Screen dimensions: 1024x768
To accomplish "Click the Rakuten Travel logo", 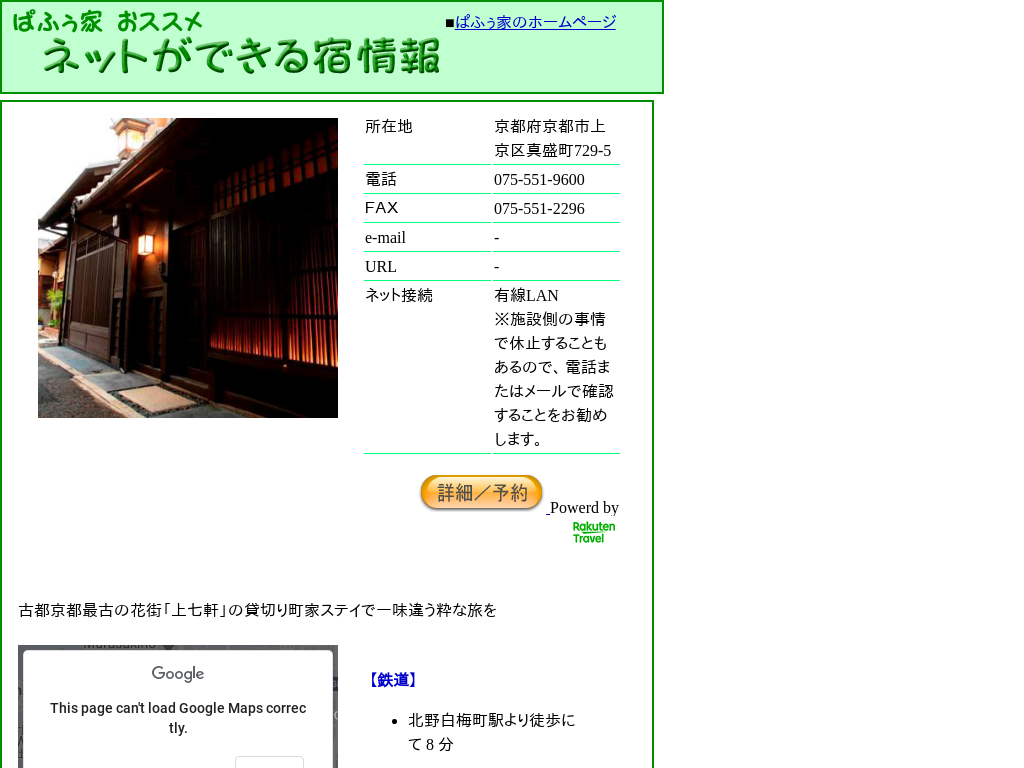I will [594, 532].
